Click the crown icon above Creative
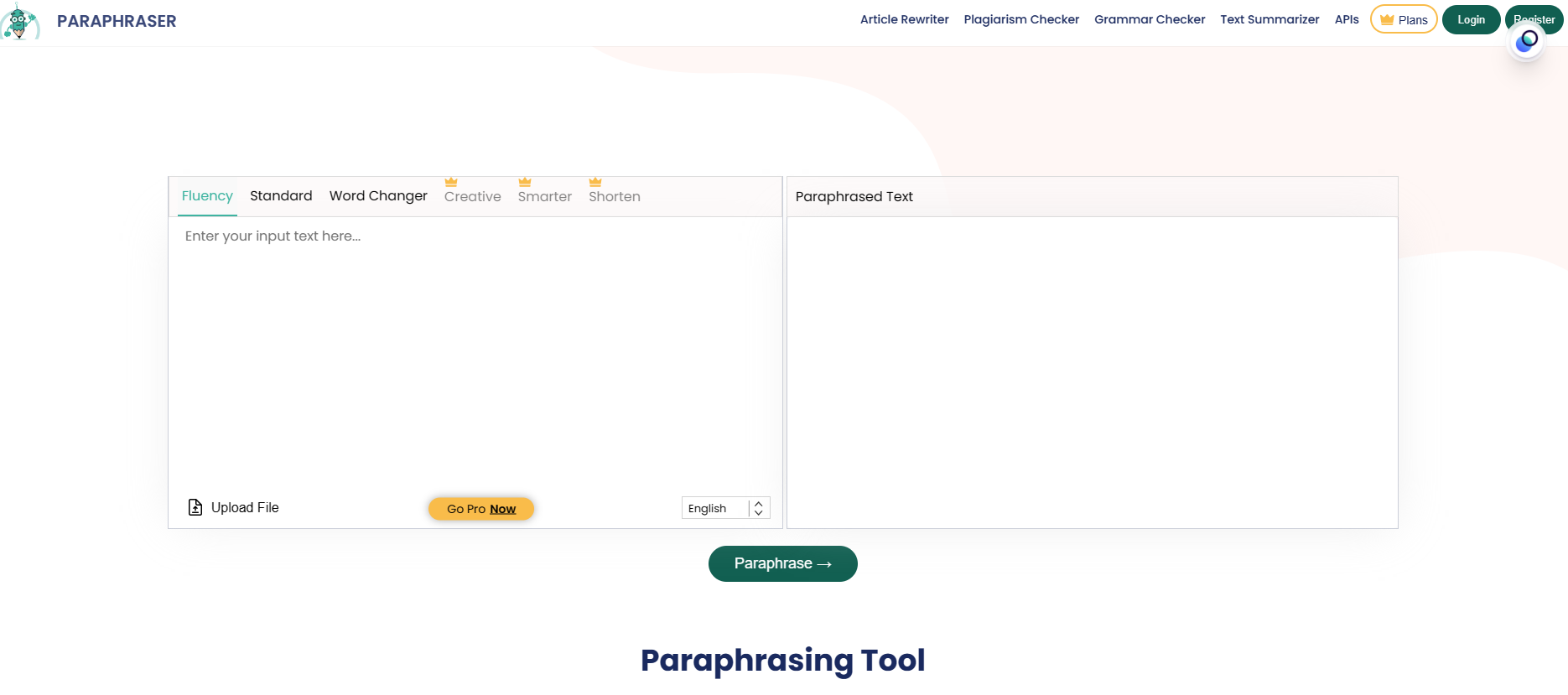Image resolution: width=1568 pixels, height=695 pixels. (451, 182)
